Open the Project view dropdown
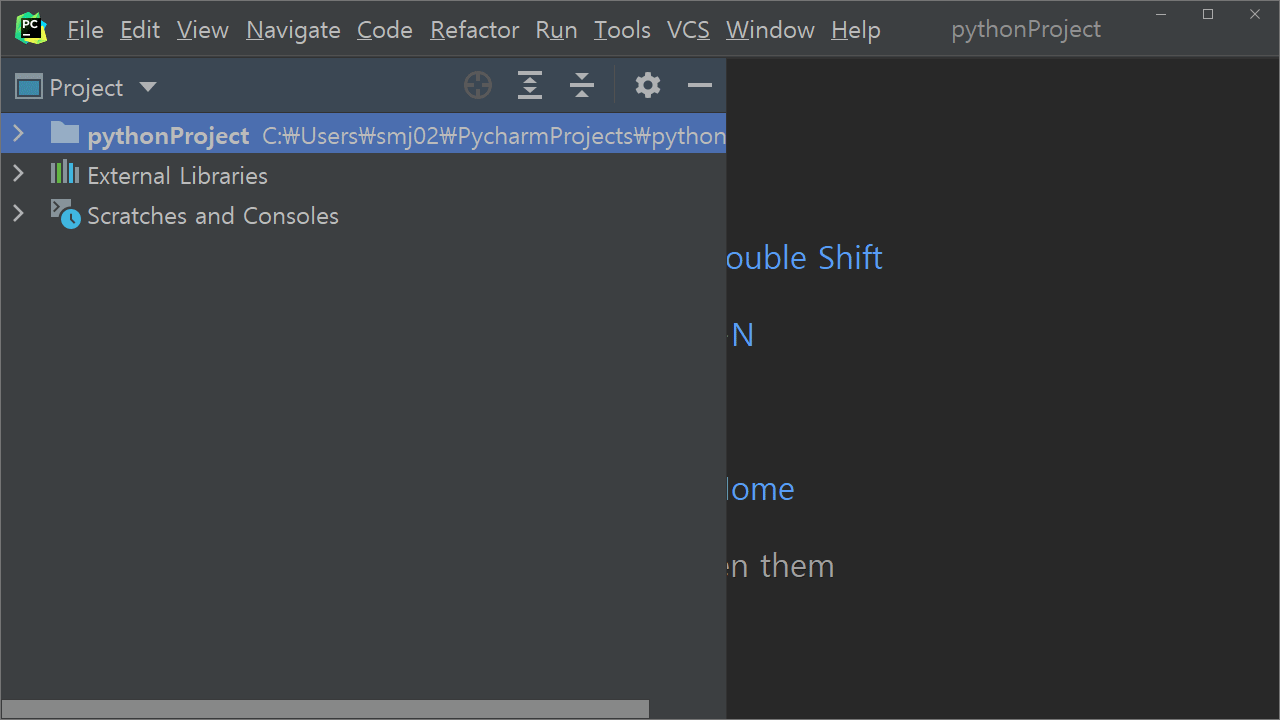 tap(148, 87)
